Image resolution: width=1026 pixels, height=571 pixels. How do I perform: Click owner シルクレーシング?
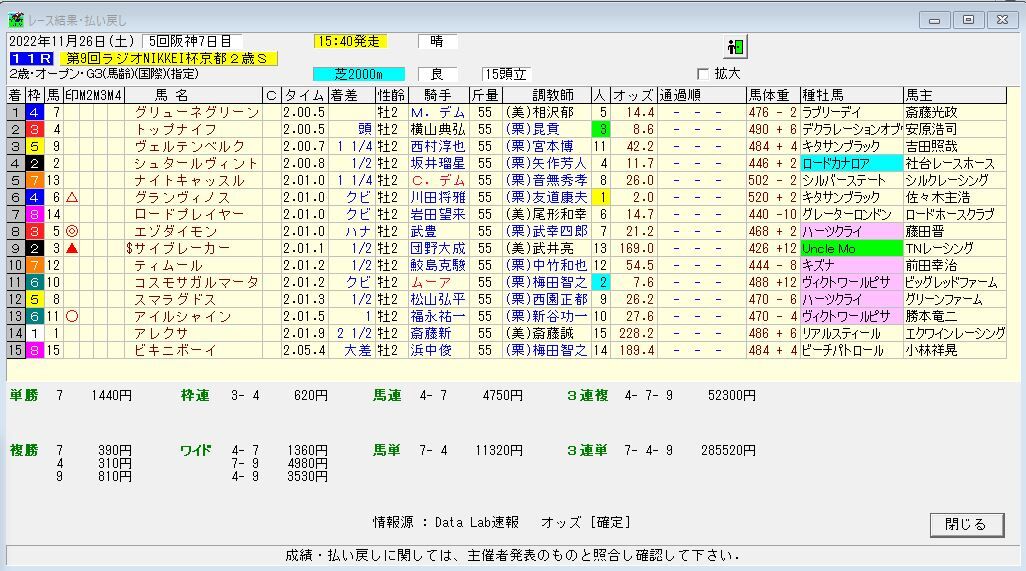click(947, 181)
